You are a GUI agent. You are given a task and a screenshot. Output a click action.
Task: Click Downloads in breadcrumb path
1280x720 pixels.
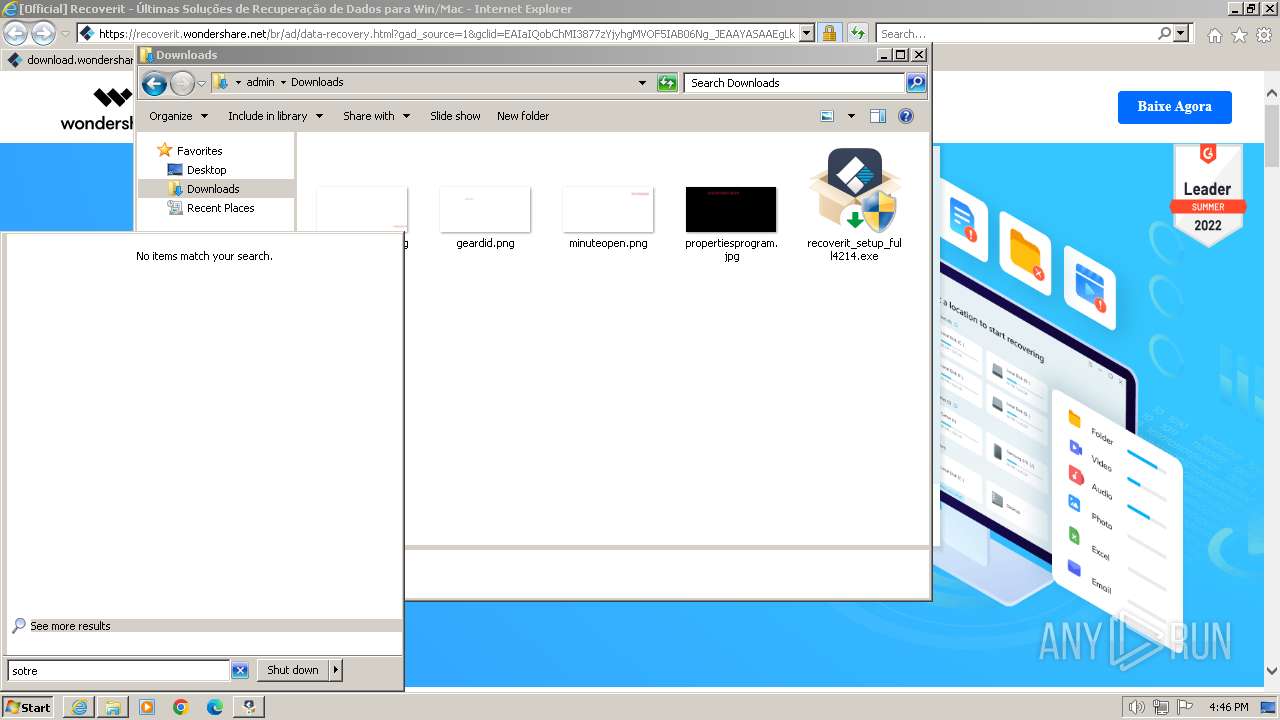coord(317,83)
